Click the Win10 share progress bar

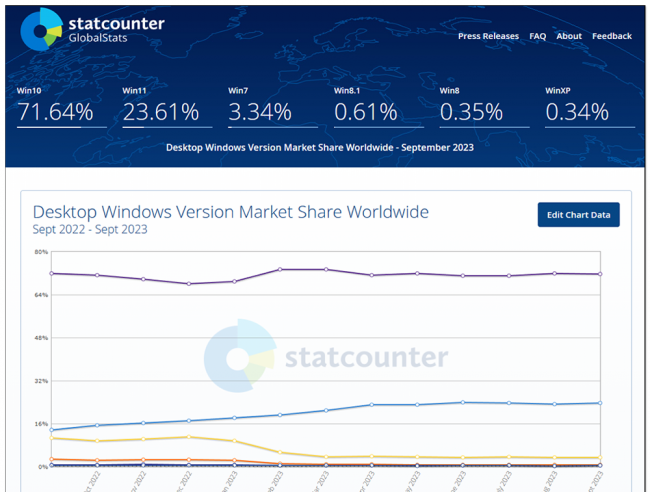[x=62, y=127]
